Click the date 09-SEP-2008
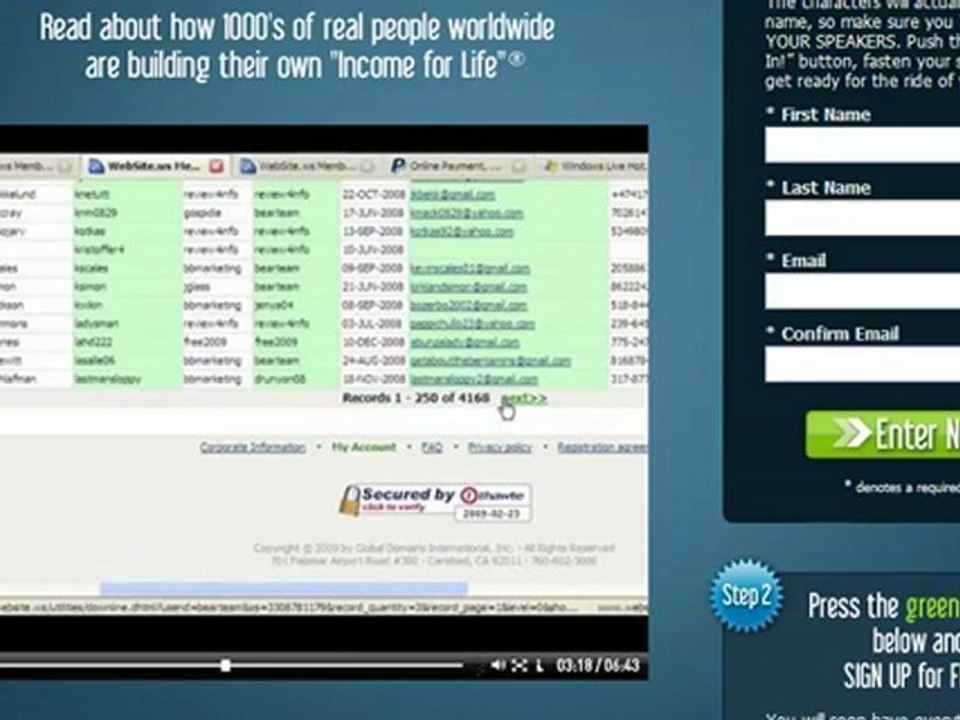The height and width of the screenshot is (720, 960). 373,268
